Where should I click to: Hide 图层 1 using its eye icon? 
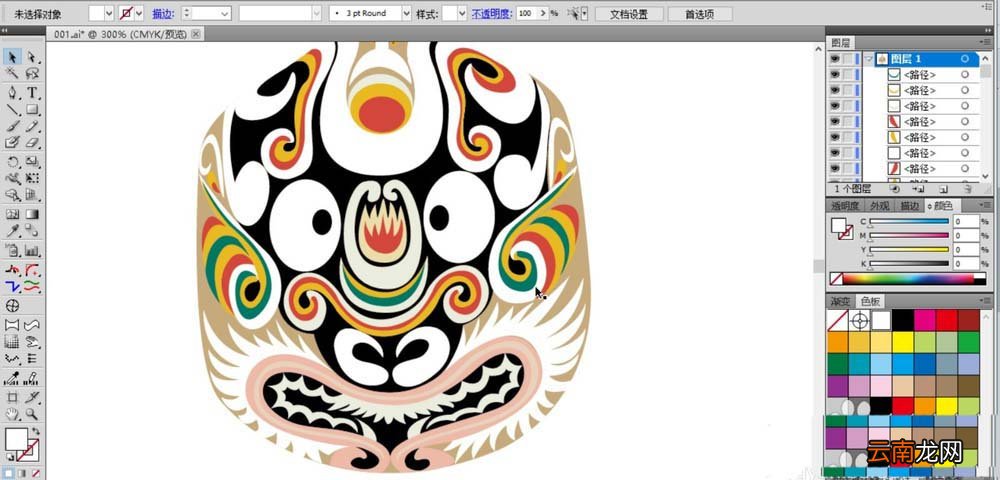pos(835,59)
